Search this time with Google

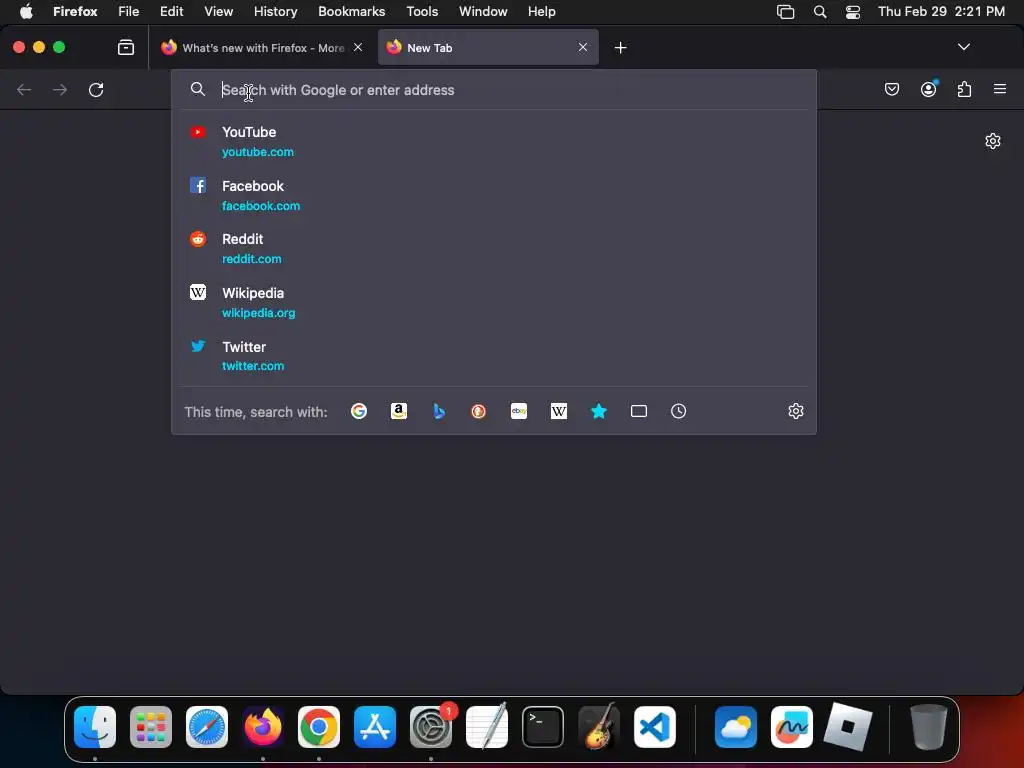tap(359, 411)
